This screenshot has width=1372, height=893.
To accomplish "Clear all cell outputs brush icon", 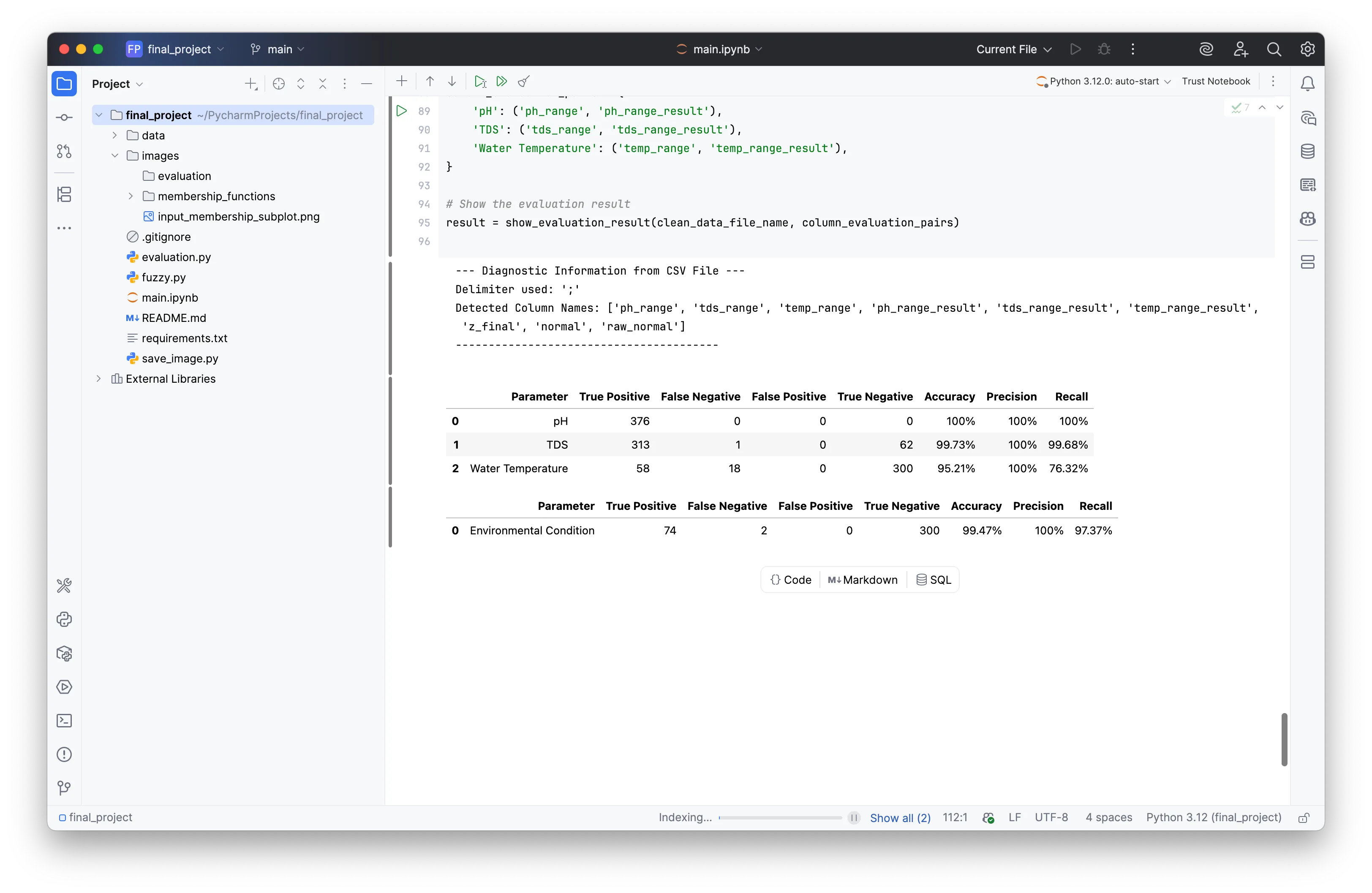I will click(523, 81).
